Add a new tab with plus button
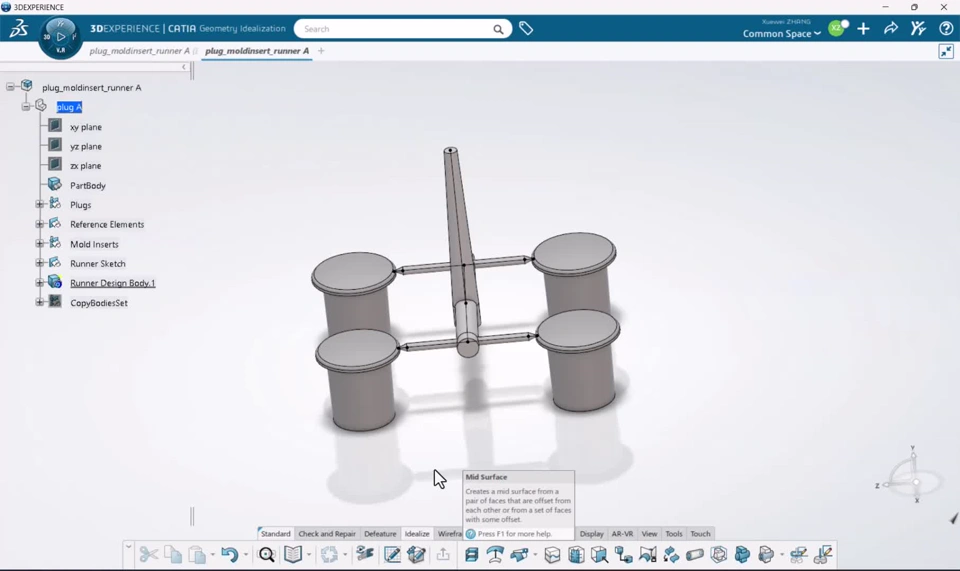960x571 pixels. (321, 51)
